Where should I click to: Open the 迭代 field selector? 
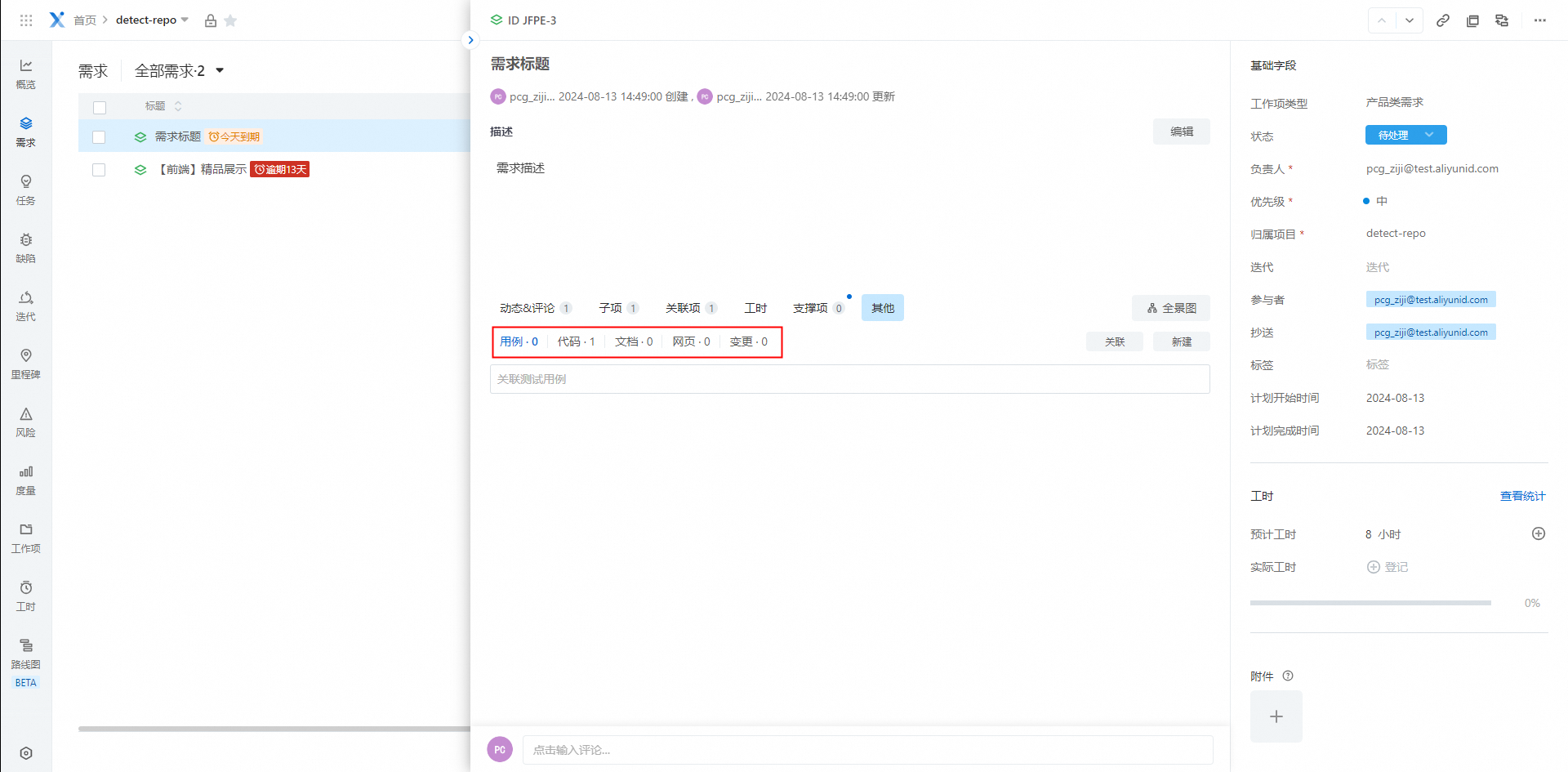(1378, 267)
